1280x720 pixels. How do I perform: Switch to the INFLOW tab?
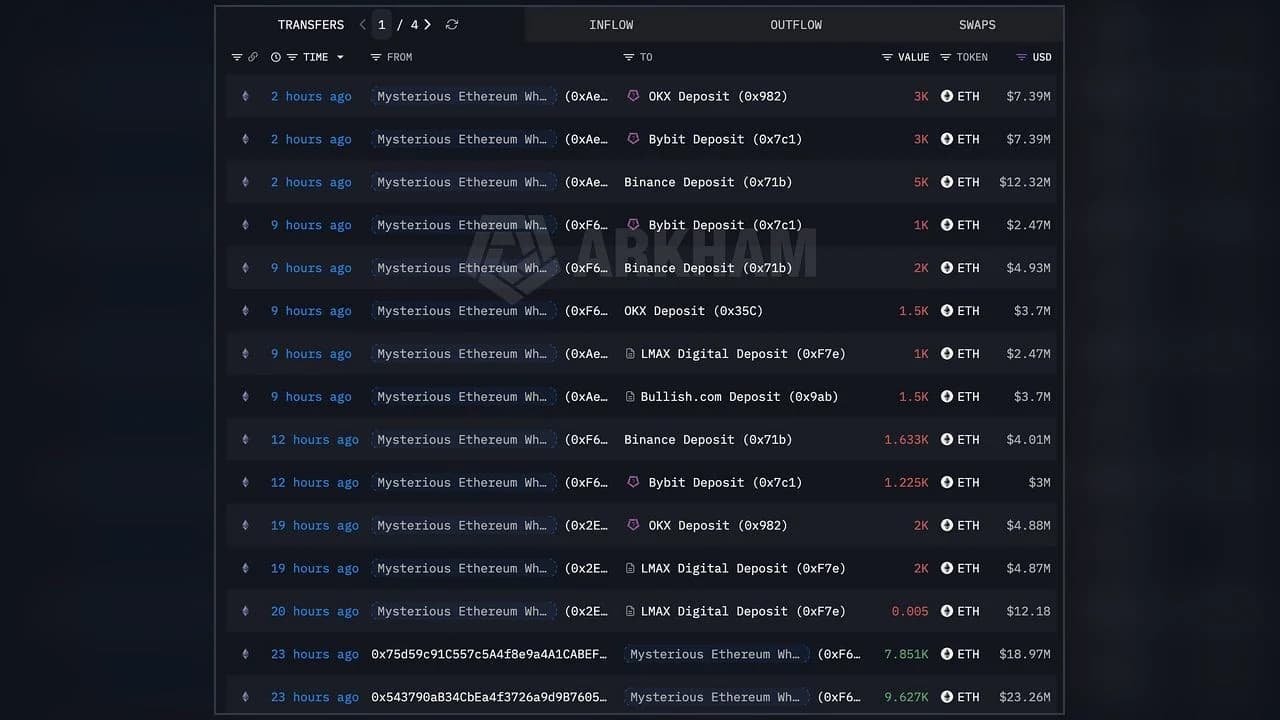point(611,25)
